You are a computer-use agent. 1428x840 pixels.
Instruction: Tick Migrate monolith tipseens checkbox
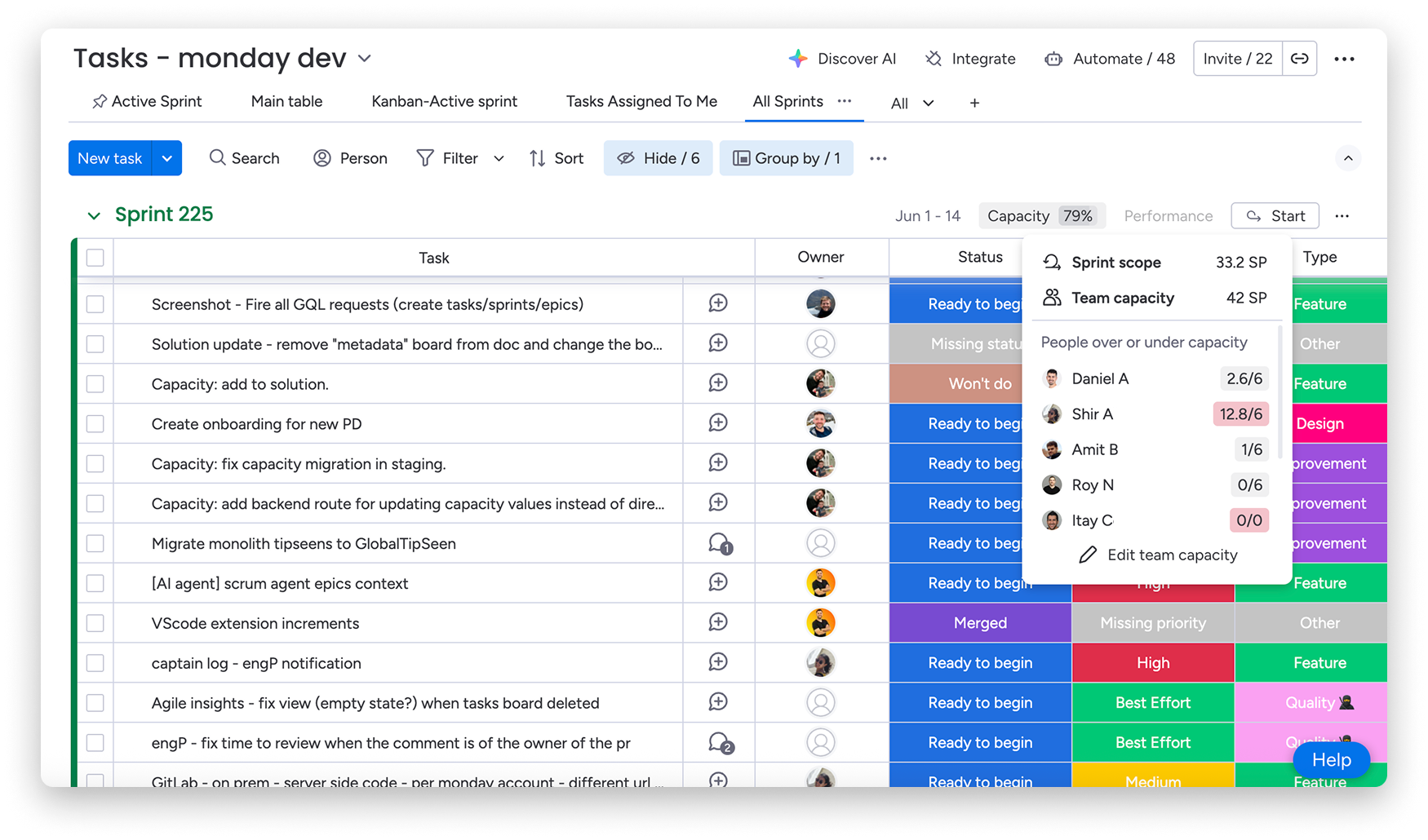[95, 544]
